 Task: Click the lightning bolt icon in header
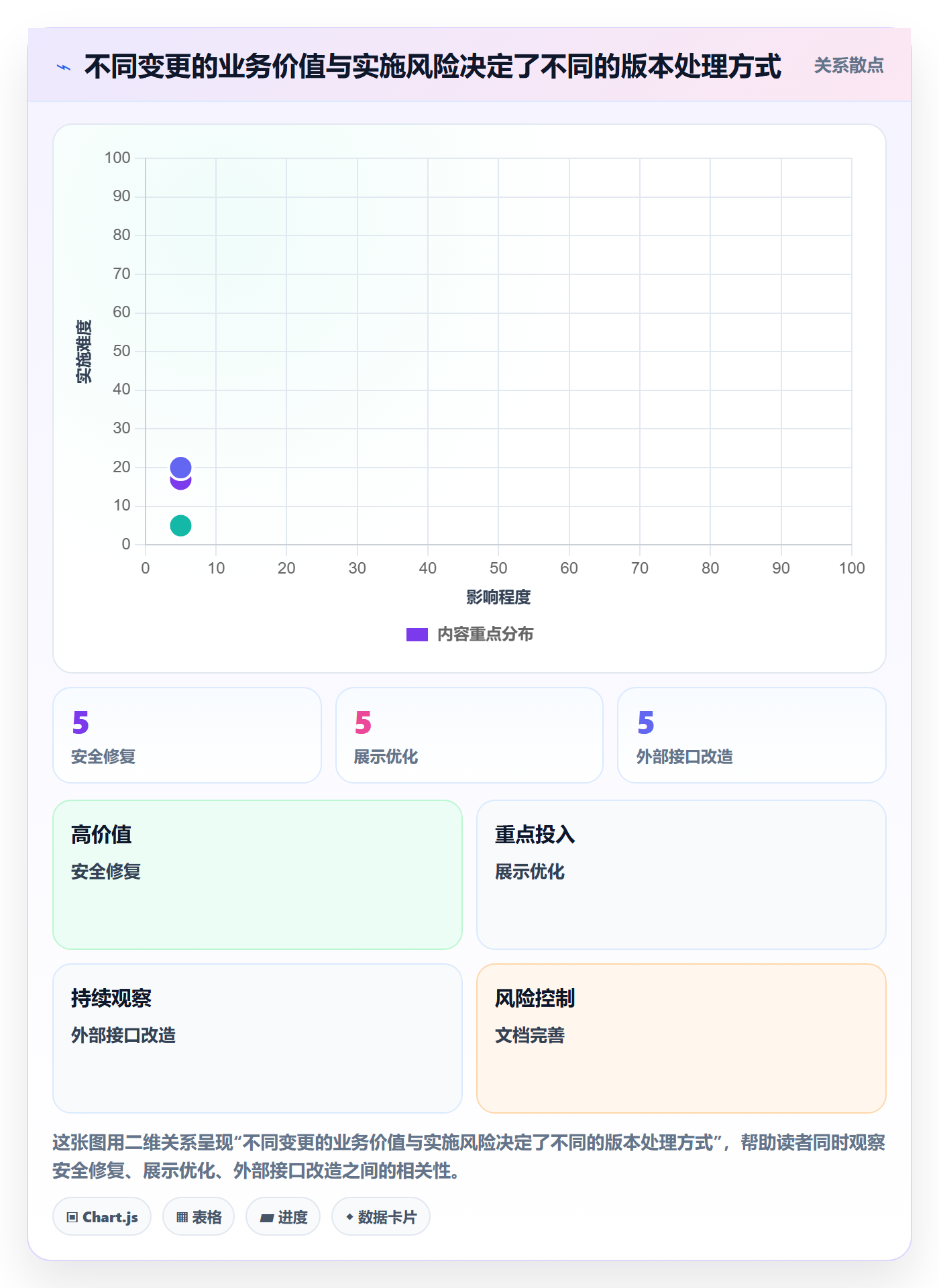[x=64, y=67]
